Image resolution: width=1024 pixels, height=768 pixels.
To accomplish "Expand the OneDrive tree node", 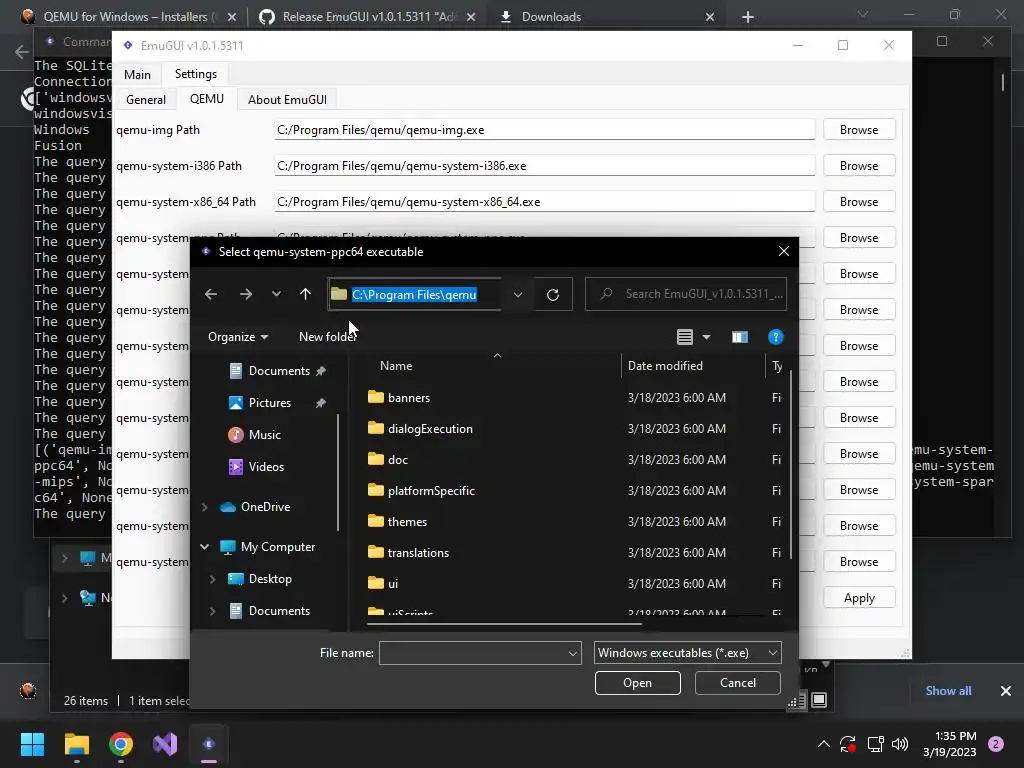I will (204, 507).
